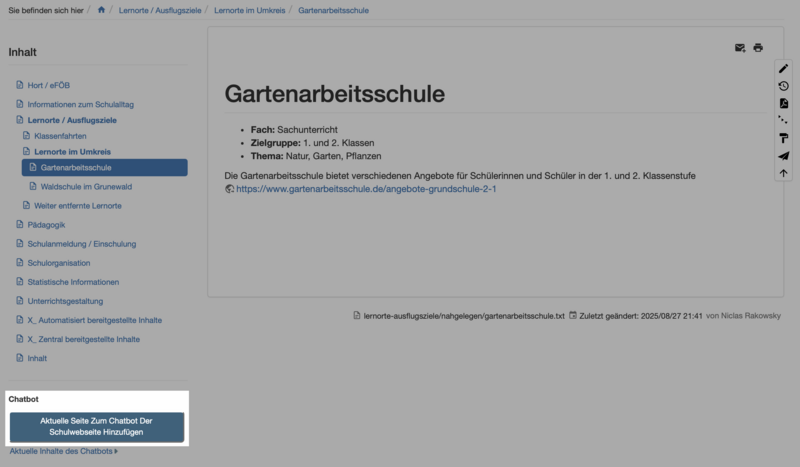The width and height of the screenshot is (800, 467).
Task: Click the email page envelope icon
Action: tap(740, 48)
